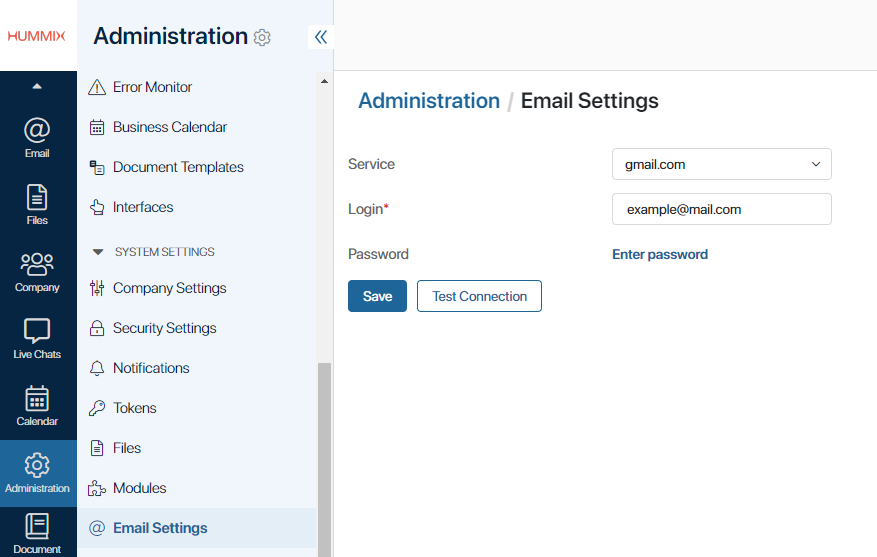Open the Email section in left navigation
Image resolution: width=877 pixels, height=557 pixels.
[x=37, y=138]
